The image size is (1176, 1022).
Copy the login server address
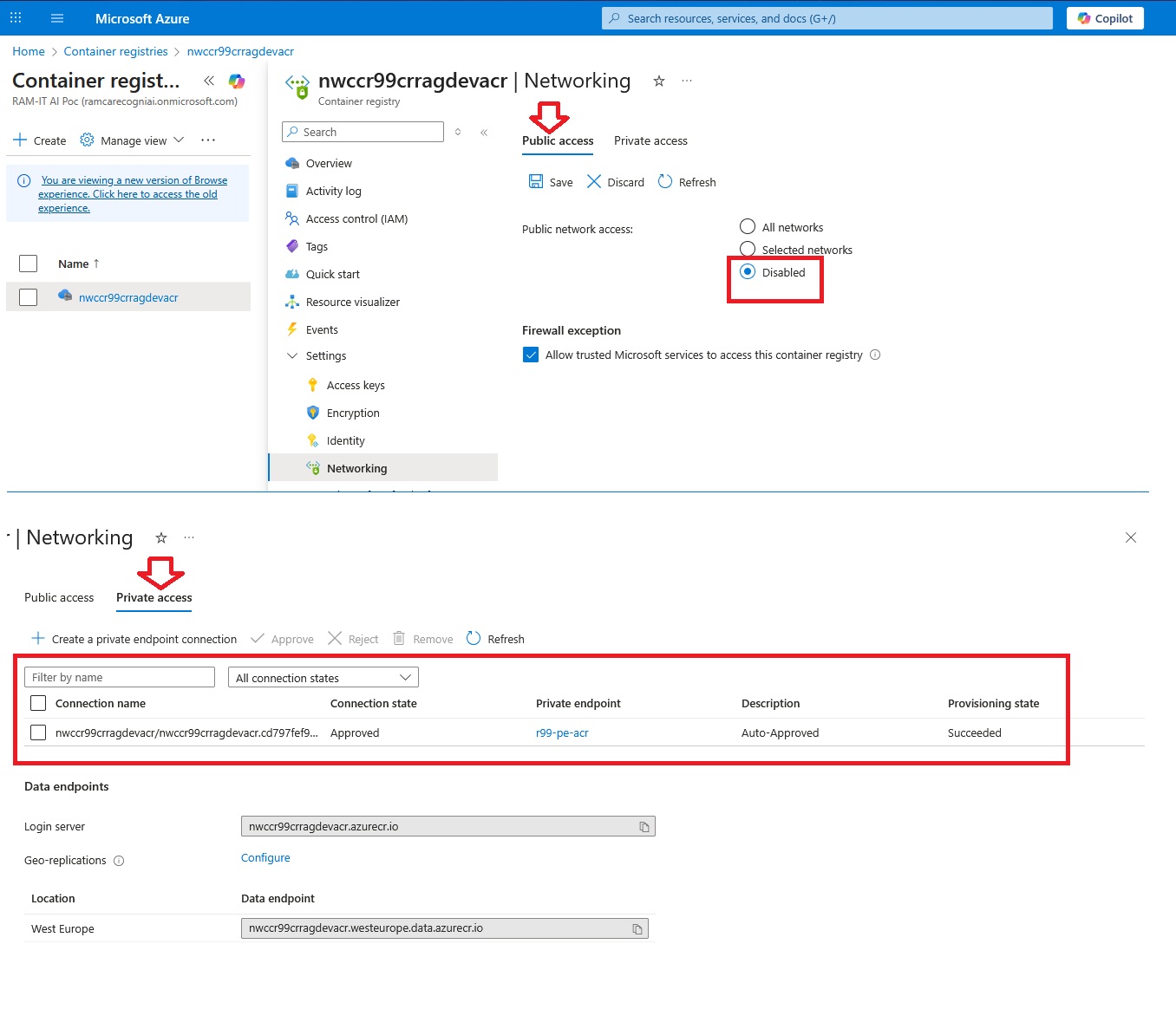coord(644,826)
